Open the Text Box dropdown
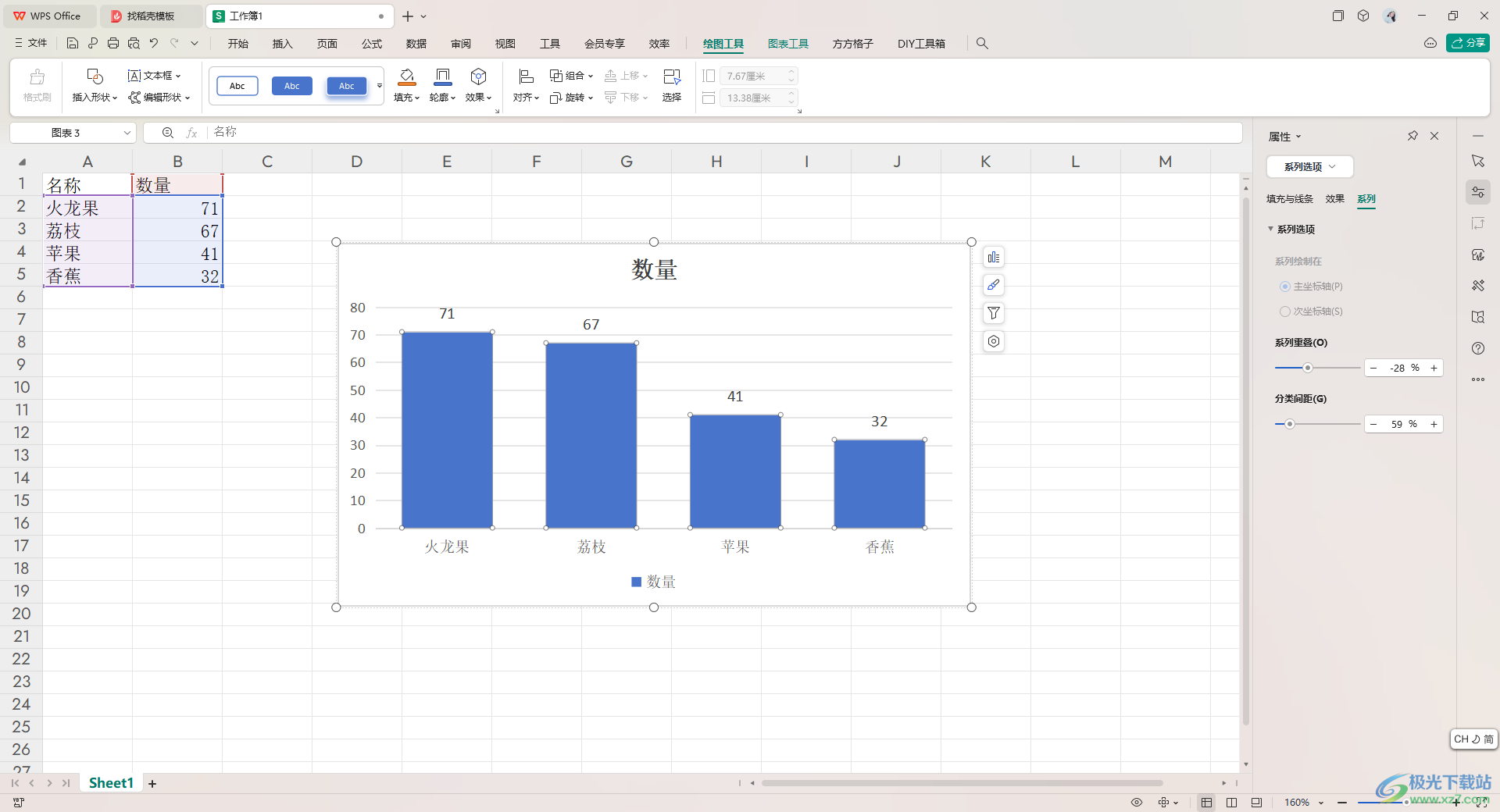This screenshot has height=812, width=1500. pyautogui.click(x=155, y=76)
